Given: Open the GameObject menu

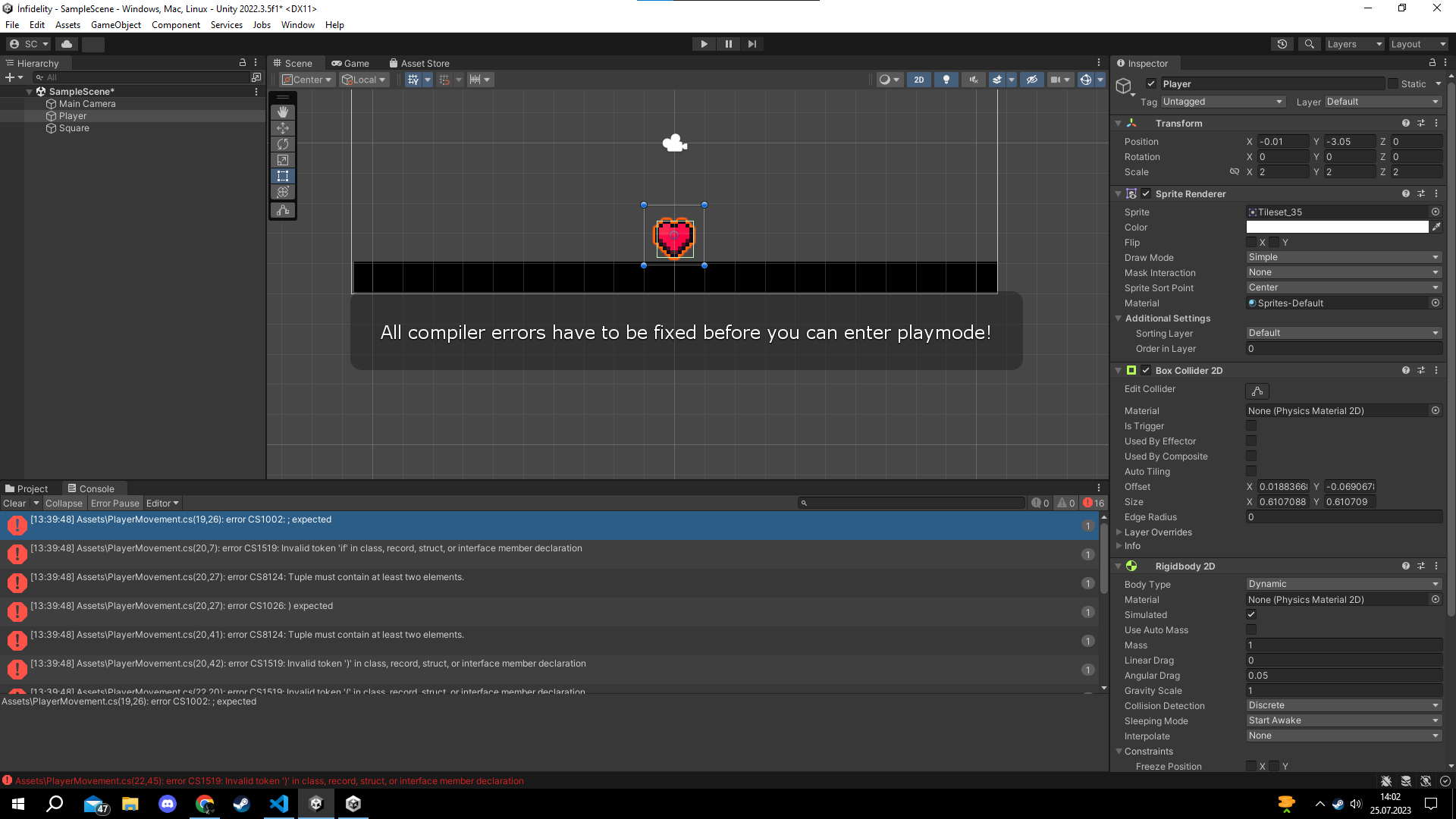Looking at the screenshot, I should (x=115, y=25).
